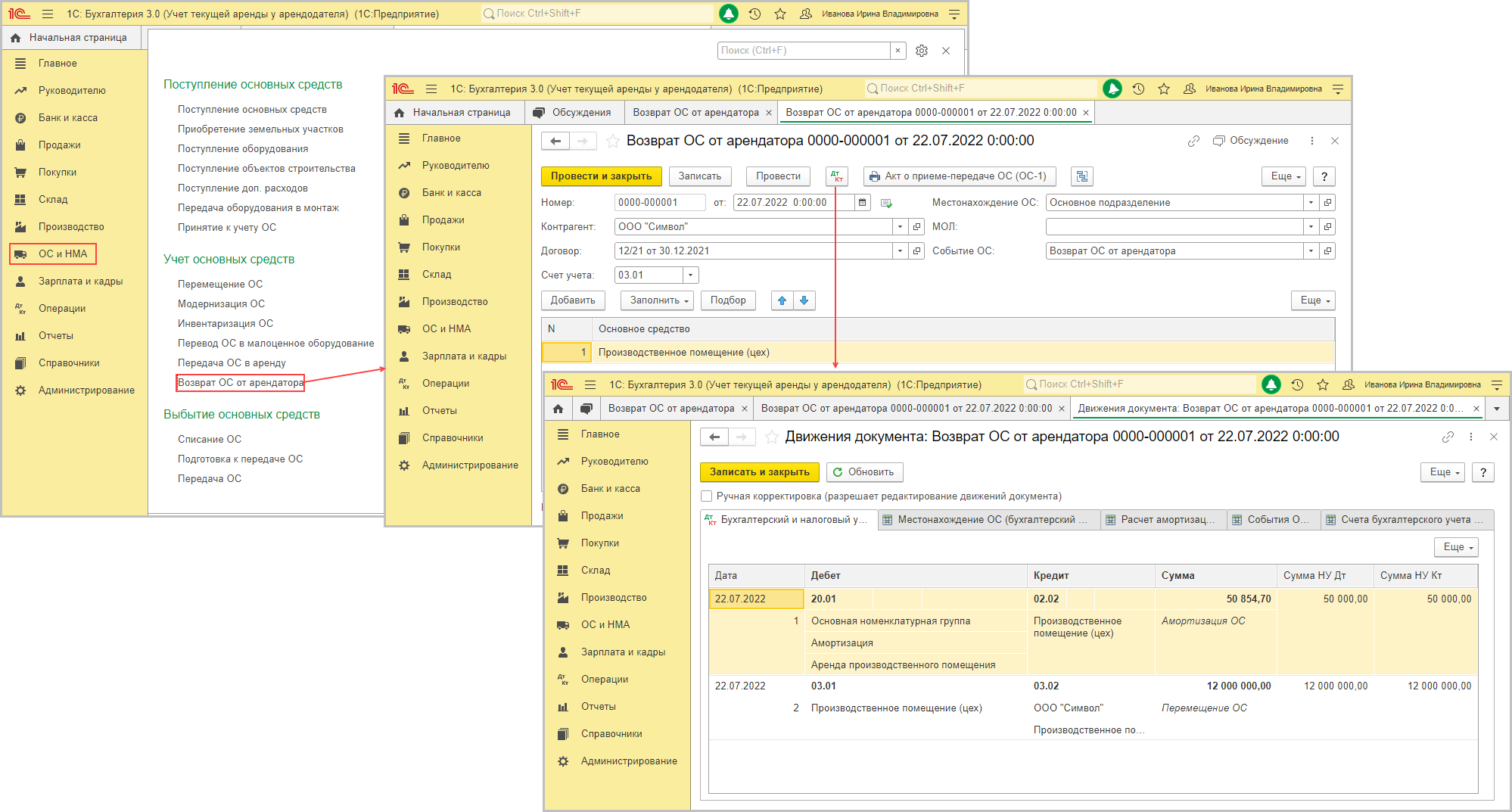Open discussions icon tab in Движения документа window
Screen dimensions: 1512x812
[586, 409]
